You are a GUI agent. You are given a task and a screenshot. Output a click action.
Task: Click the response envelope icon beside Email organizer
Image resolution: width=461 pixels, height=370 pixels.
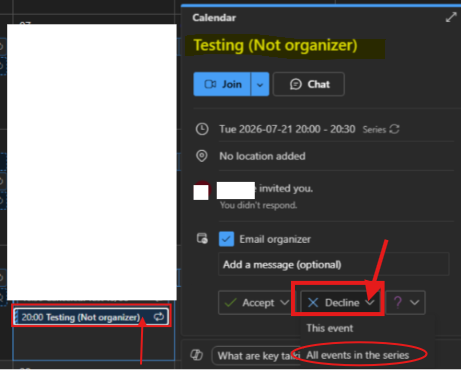[202, 238]
